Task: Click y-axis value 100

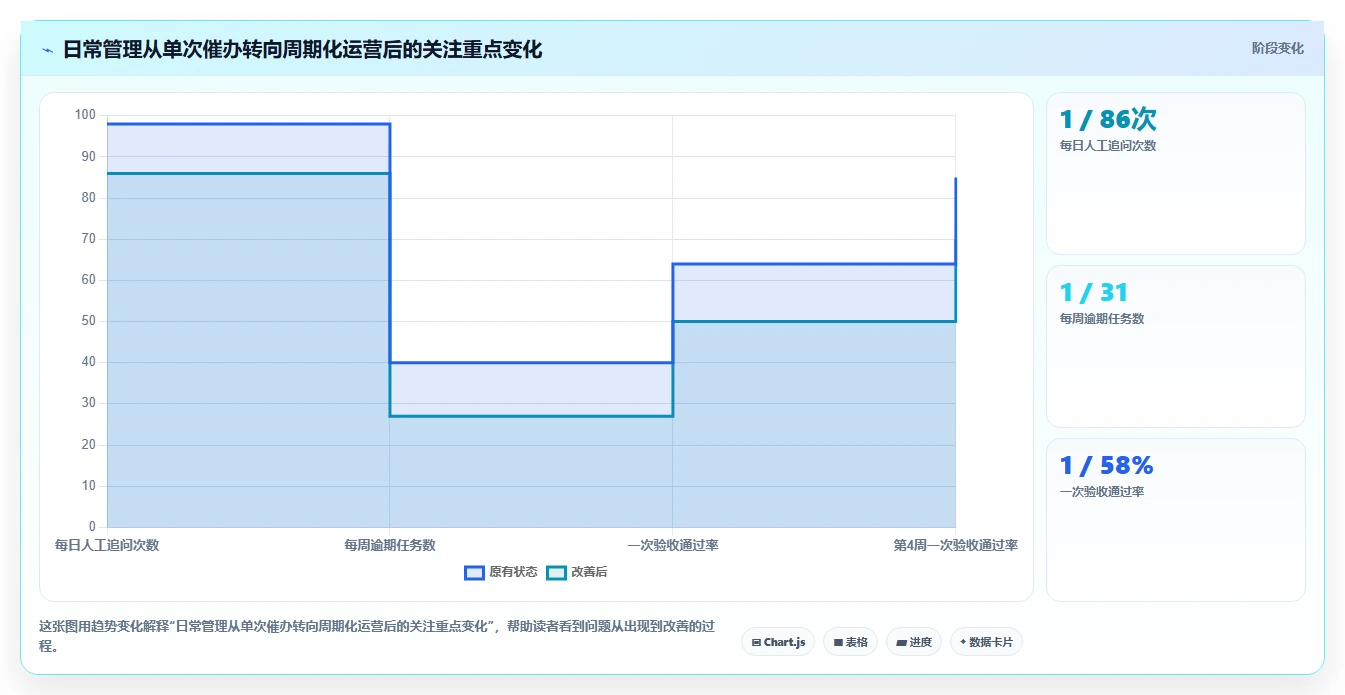Action: point(85,115)
